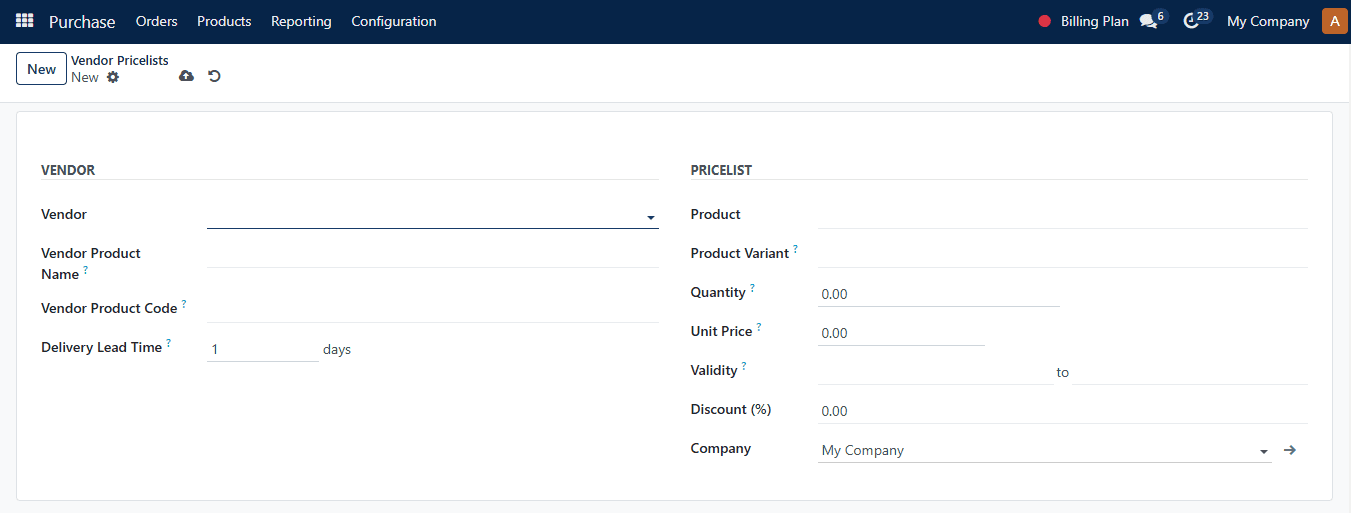This screenshot has height=513, width=1351.
Task: Open the apps grid menu icon
Action: pyautogui.click(x=25, y=21)
